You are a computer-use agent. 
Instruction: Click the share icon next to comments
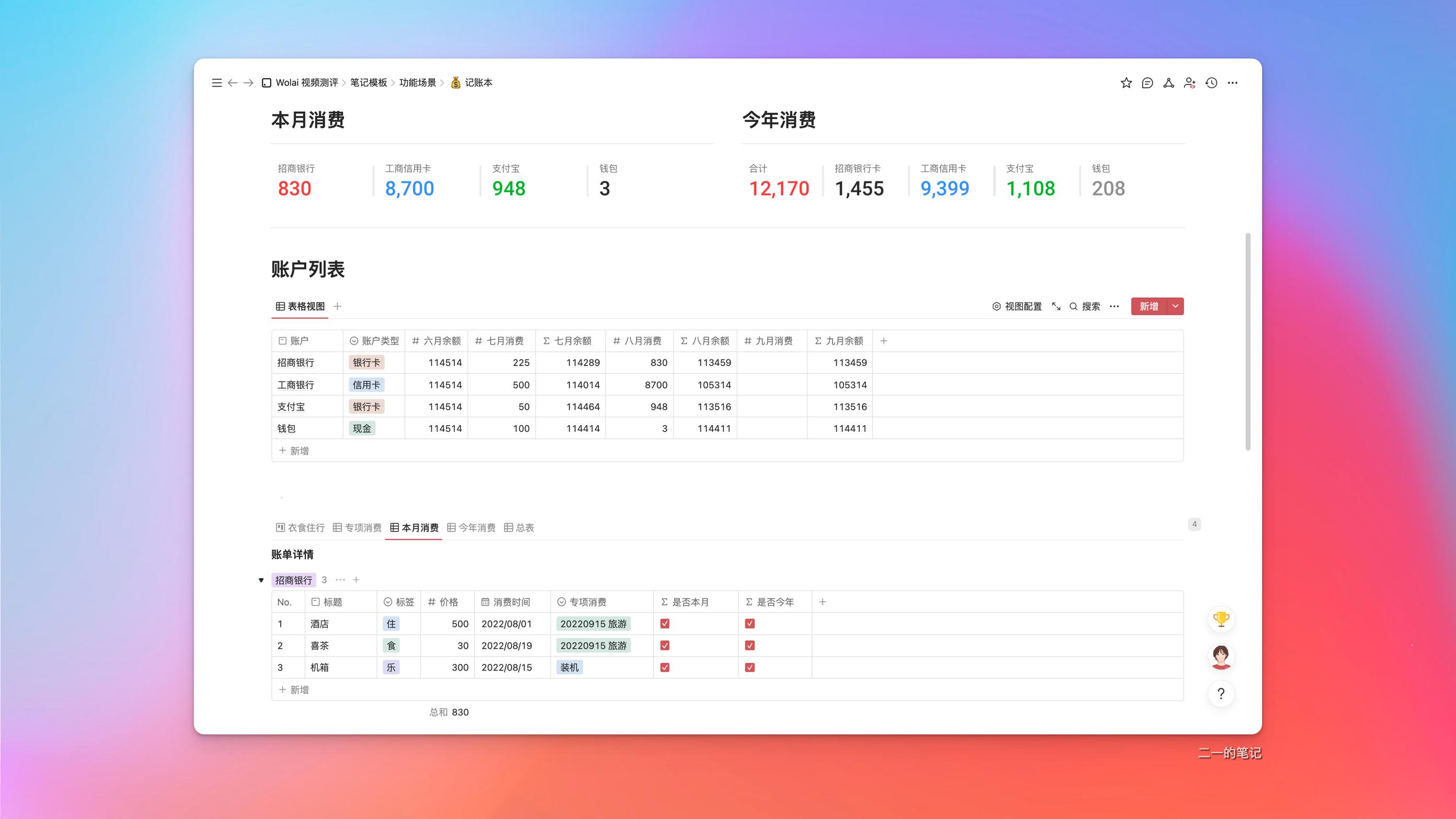(x=1169, y=83)
